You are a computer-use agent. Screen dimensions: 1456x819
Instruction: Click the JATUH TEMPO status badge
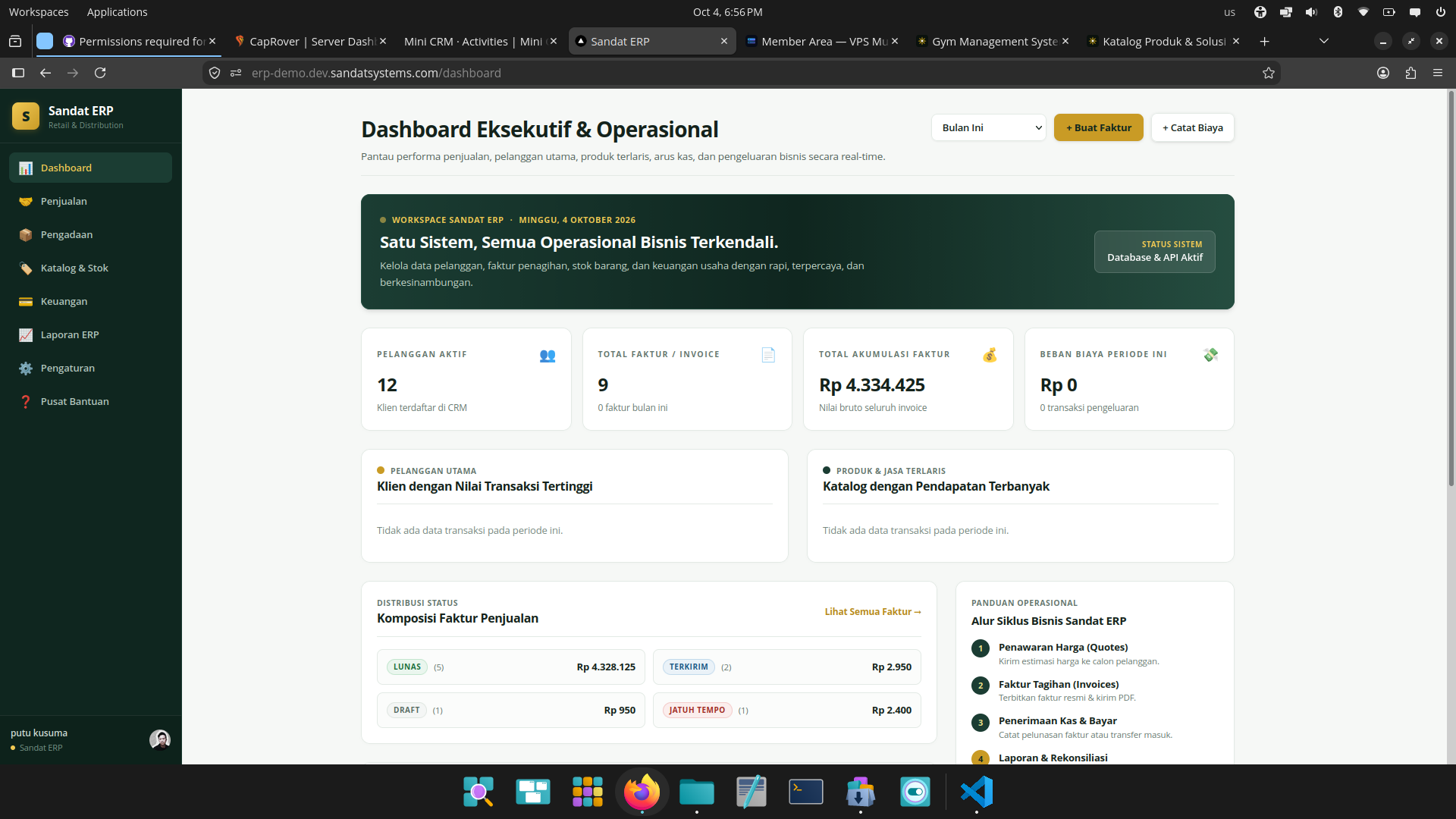coord(697,710)
